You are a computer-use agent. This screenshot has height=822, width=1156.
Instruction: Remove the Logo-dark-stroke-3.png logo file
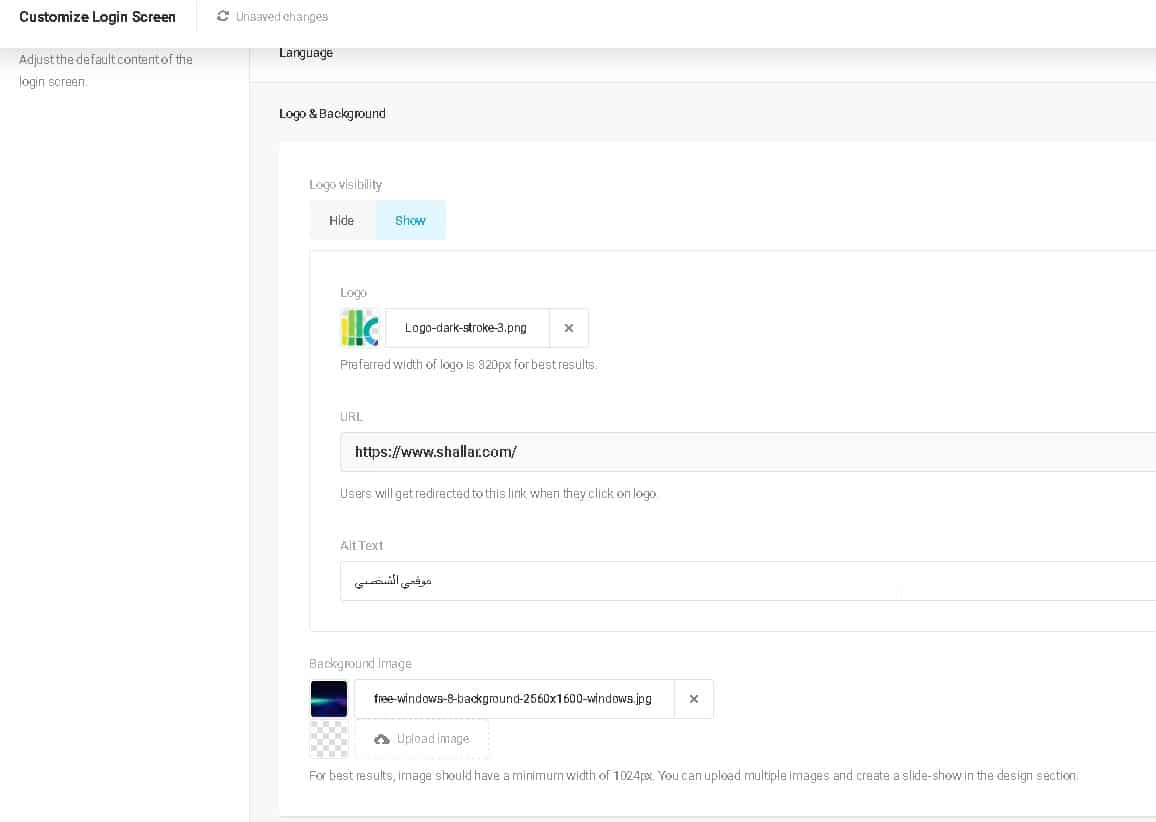coord(569,328)
